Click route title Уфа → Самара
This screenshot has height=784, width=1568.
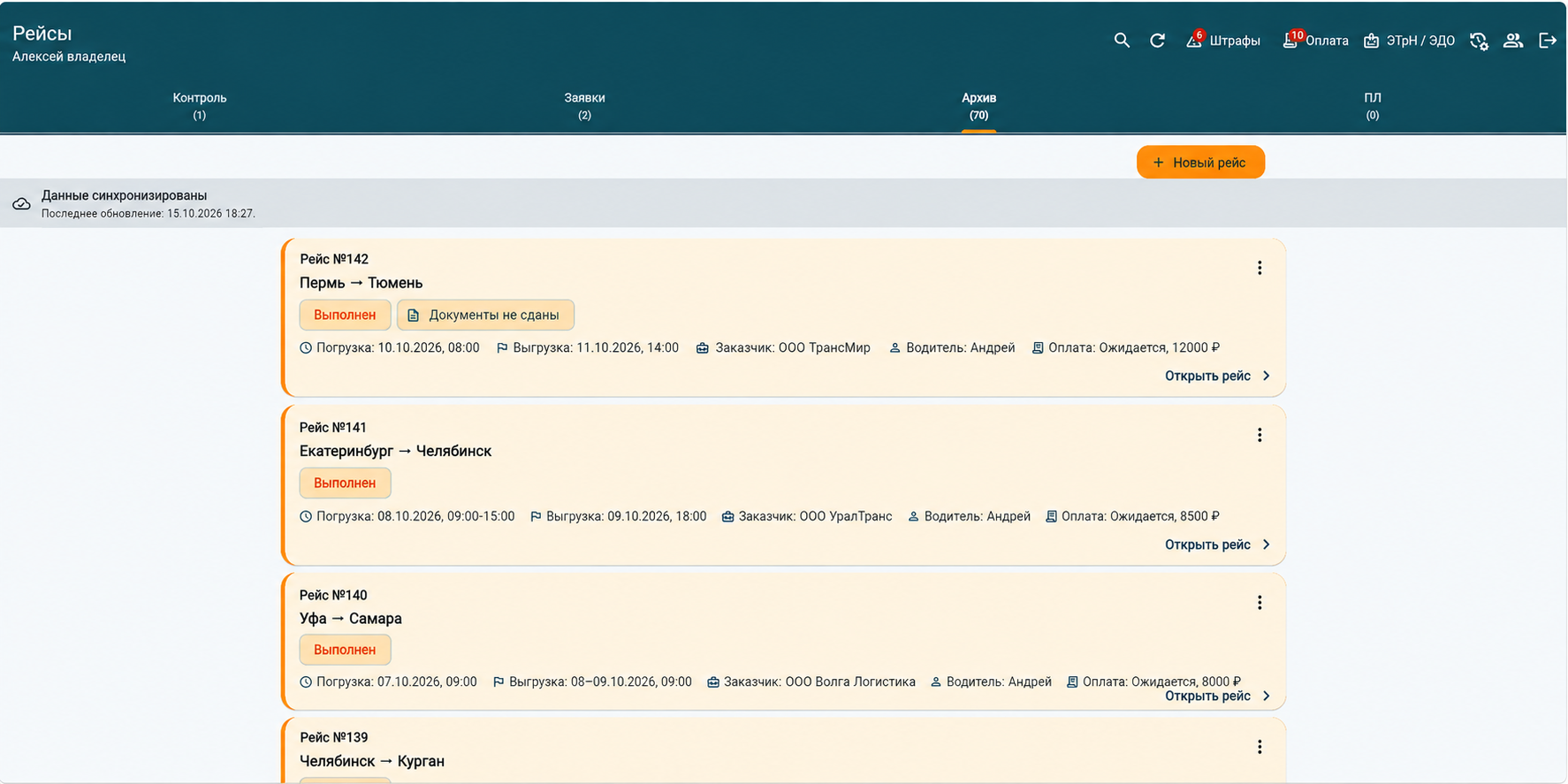(350, 619)
